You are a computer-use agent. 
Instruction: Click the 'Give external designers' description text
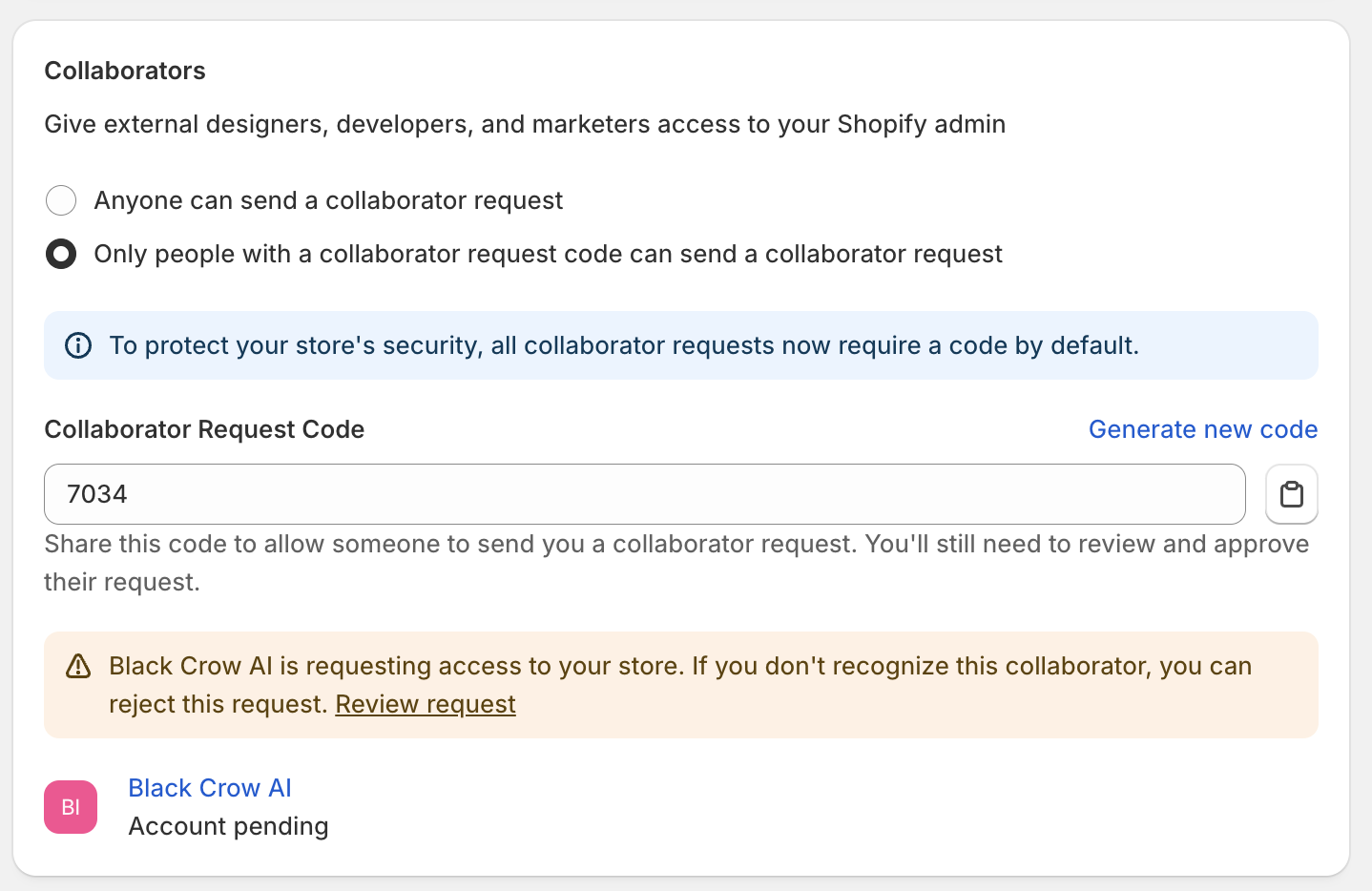coord(525,124)
